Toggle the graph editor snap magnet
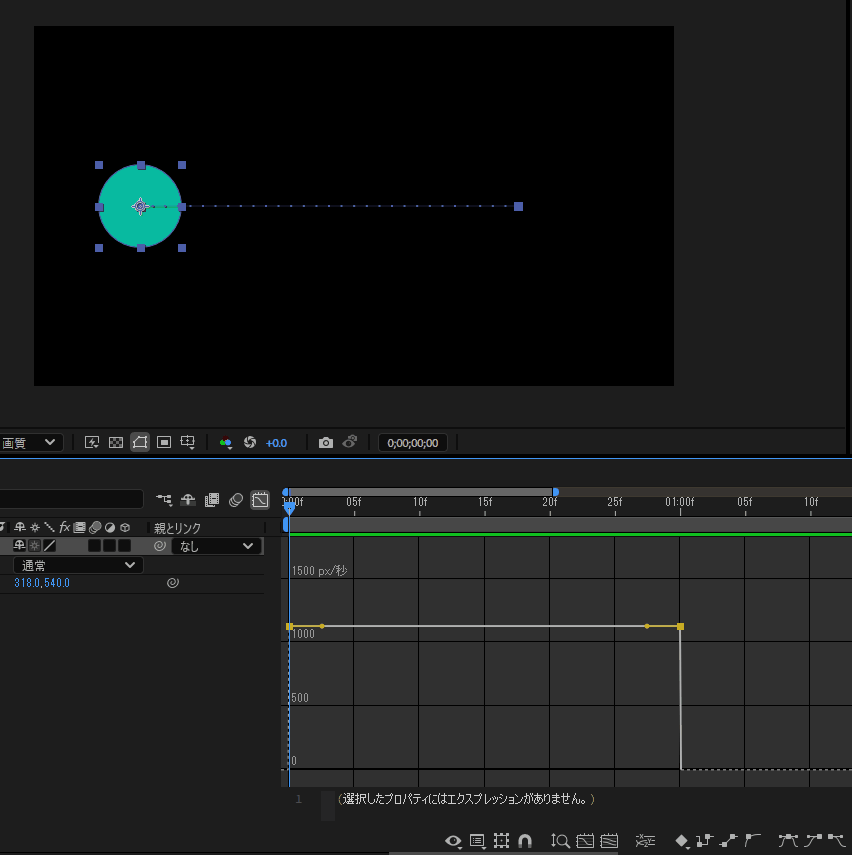The width and height of the screenshot is (852, 855). 525,841
